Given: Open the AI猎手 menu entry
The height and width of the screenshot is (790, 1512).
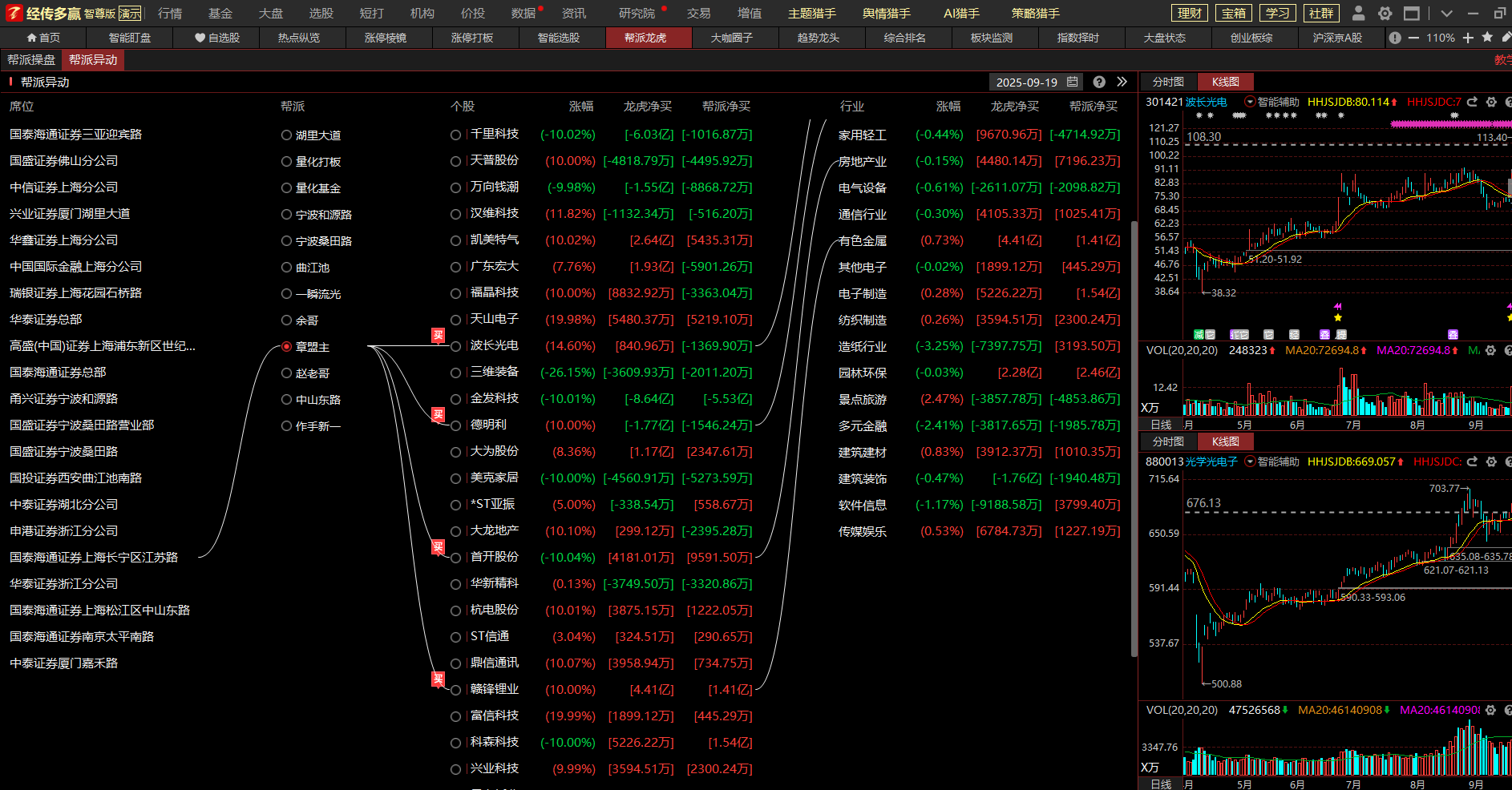Looking at the screenshot, I should click(x=961, y=13).
